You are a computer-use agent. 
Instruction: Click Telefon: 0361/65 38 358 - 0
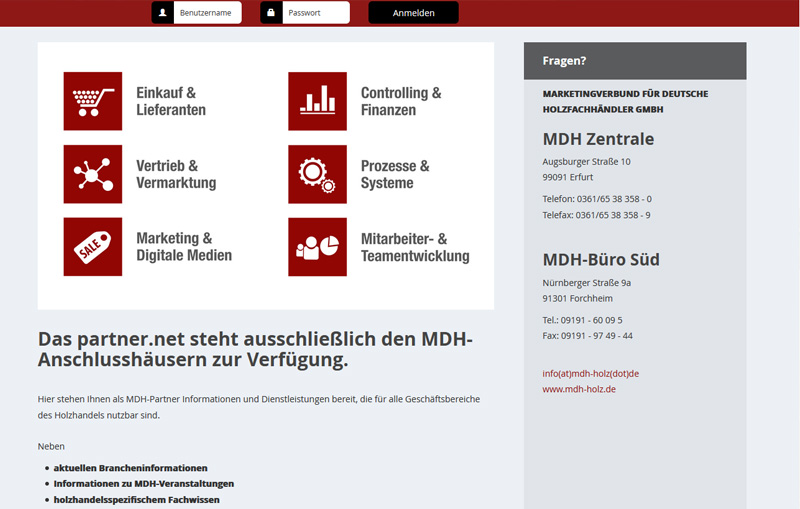[597, 199]
